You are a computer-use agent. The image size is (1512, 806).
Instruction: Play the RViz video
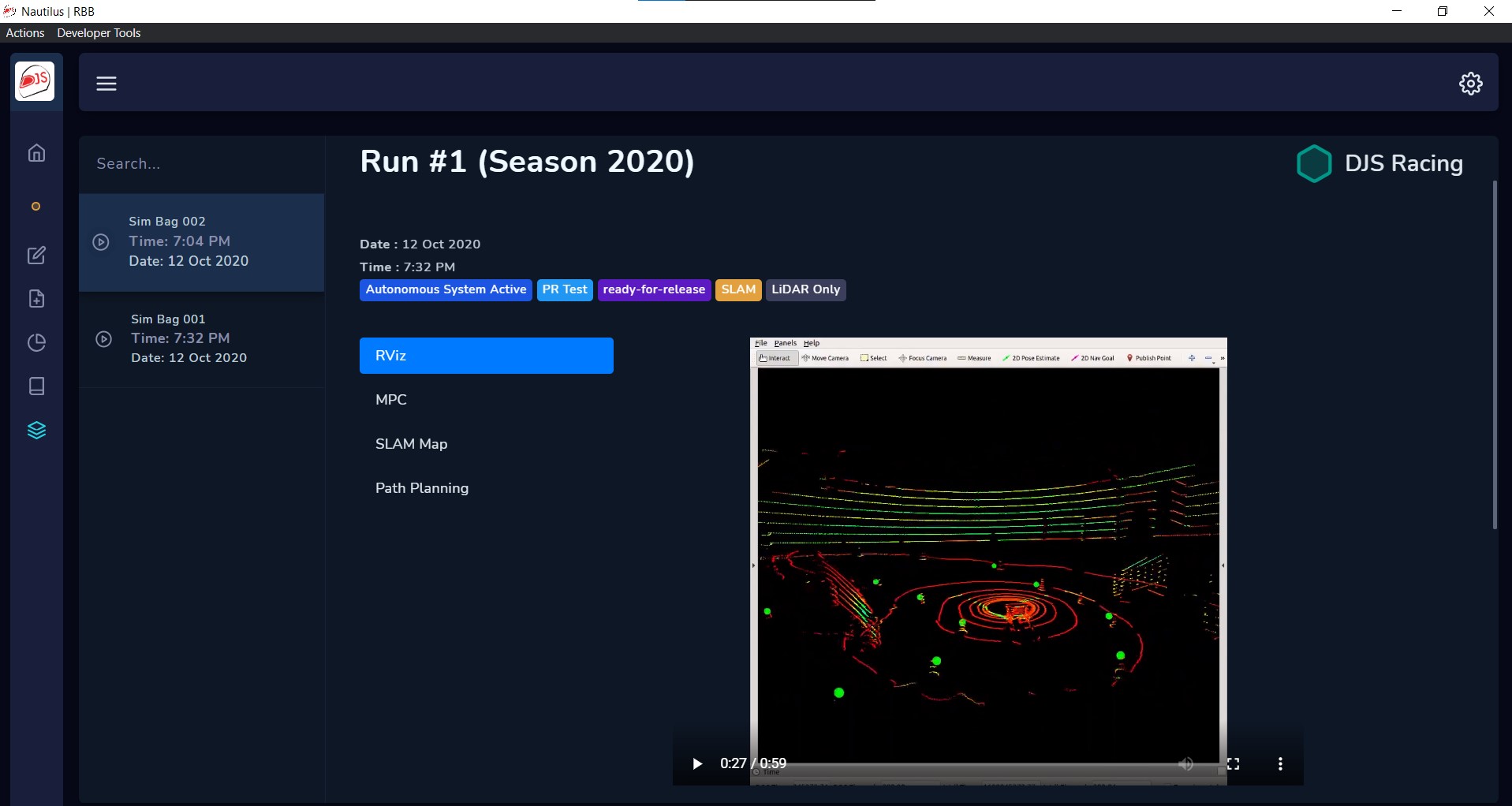[696, 763]
